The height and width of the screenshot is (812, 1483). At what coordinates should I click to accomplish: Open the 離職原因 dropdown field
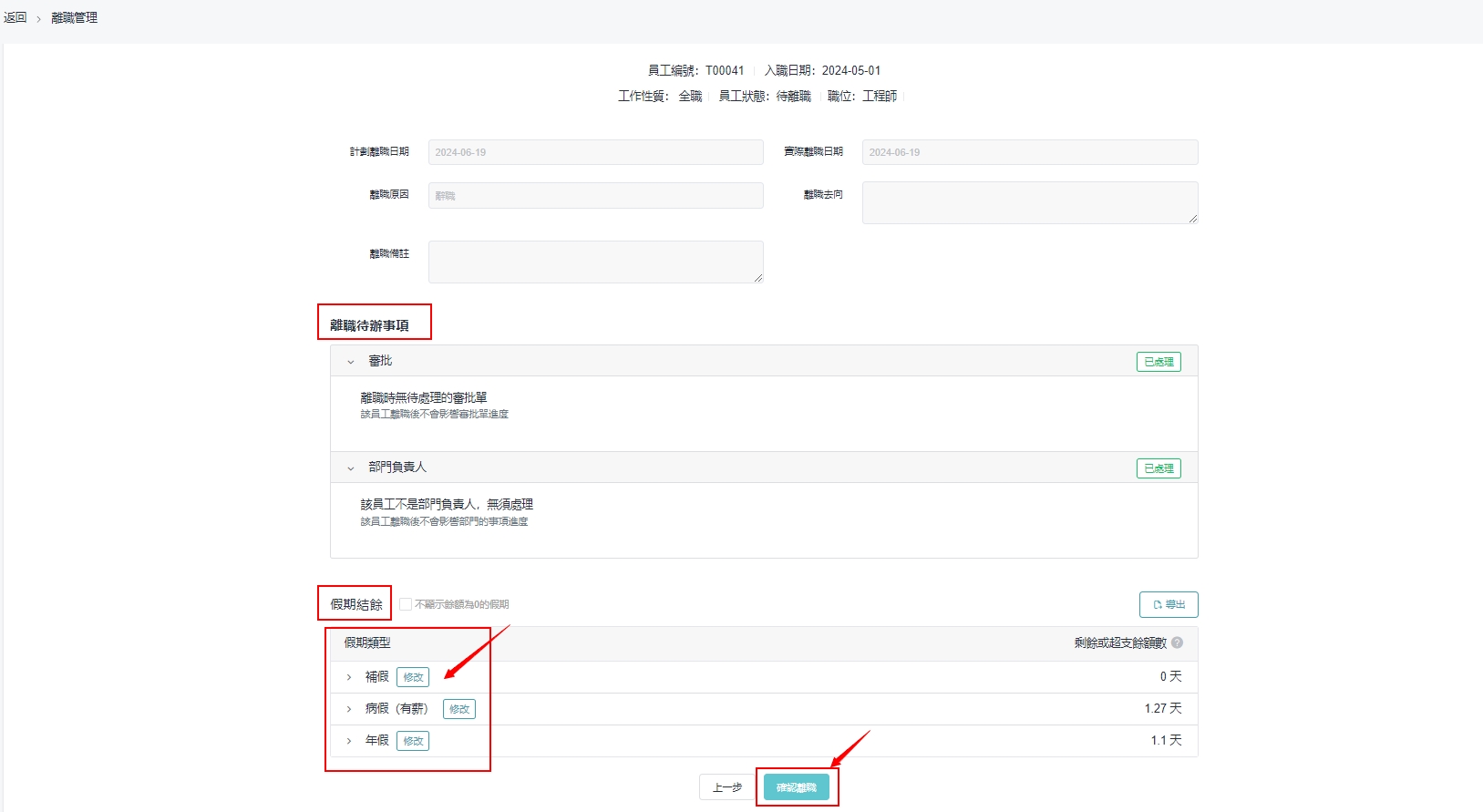(x=595, y=195)
